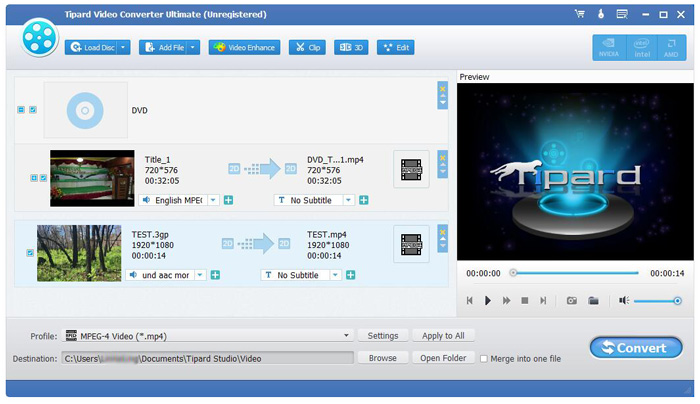The height and width of the screenshot is (404, 700).
Task: Start conversion with Convert button
Action: point(636,348)
